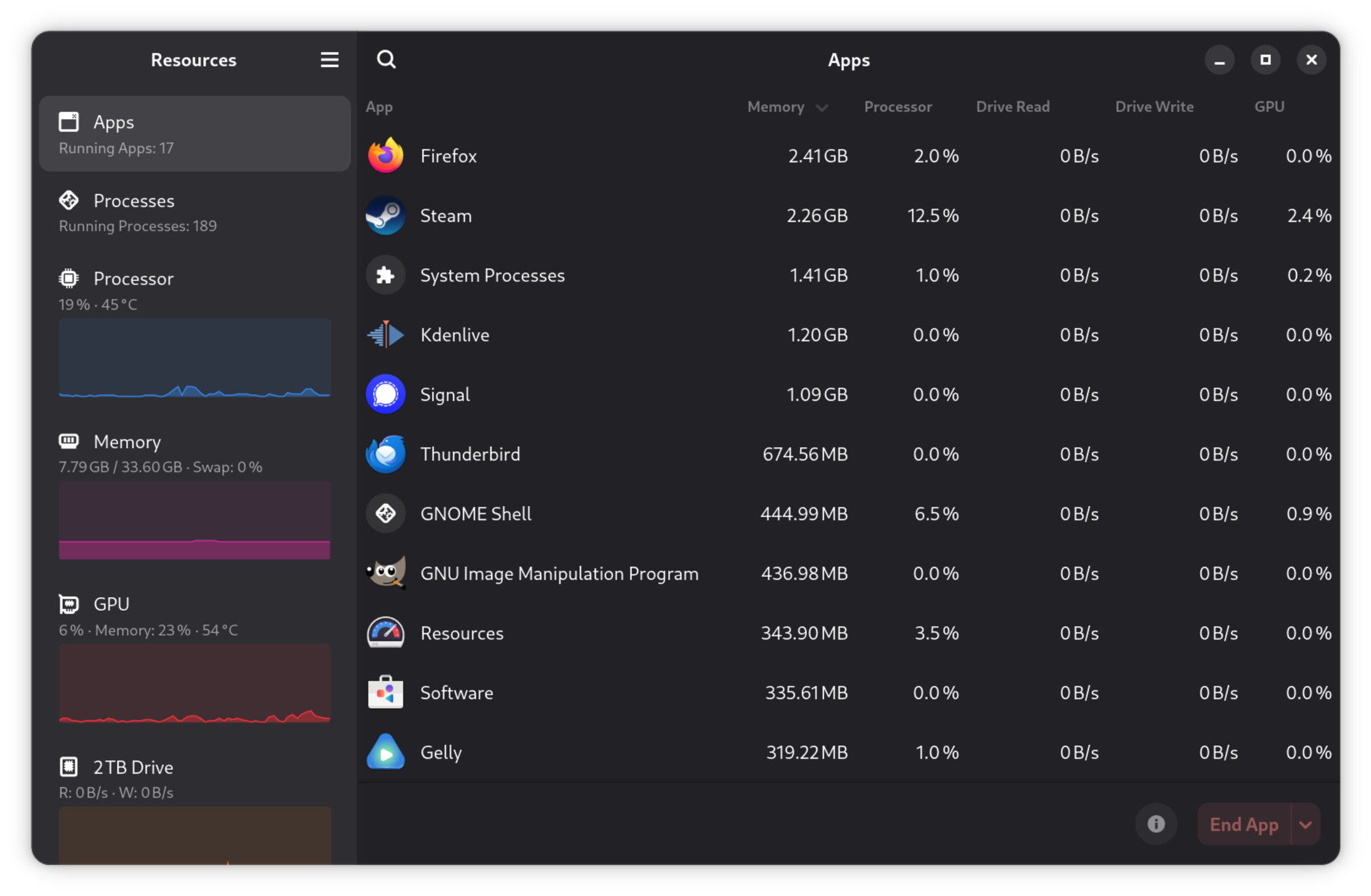The height and width of the screenshot is (896, 1371).
Task: Select the GNU Image Manipulation Program row name
Action: [x=559, y=573]
